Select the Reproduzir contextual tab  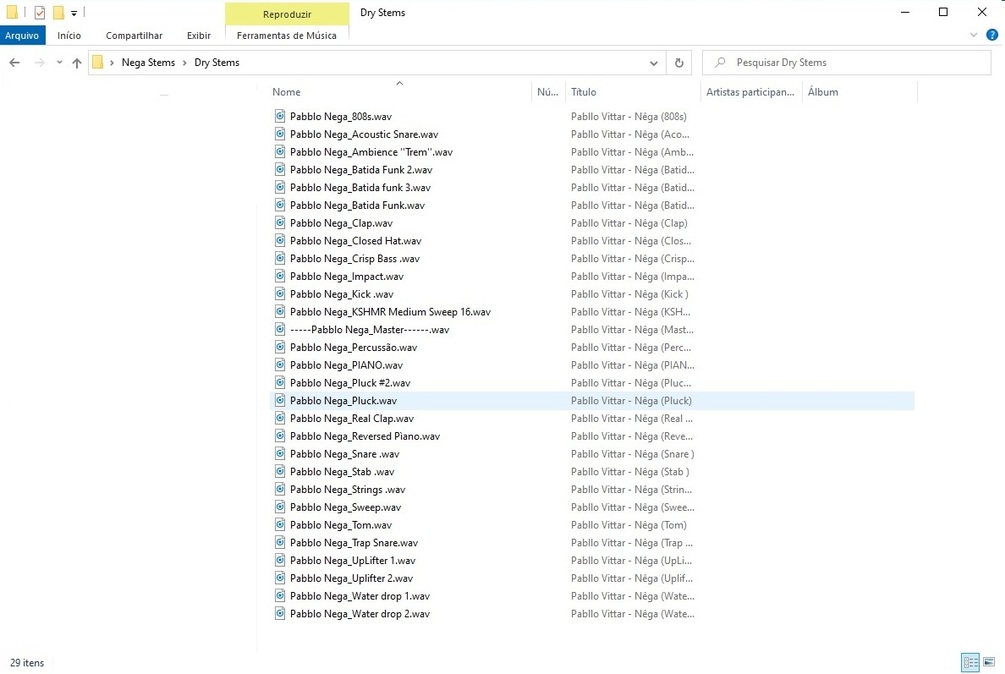pos(287,14)
